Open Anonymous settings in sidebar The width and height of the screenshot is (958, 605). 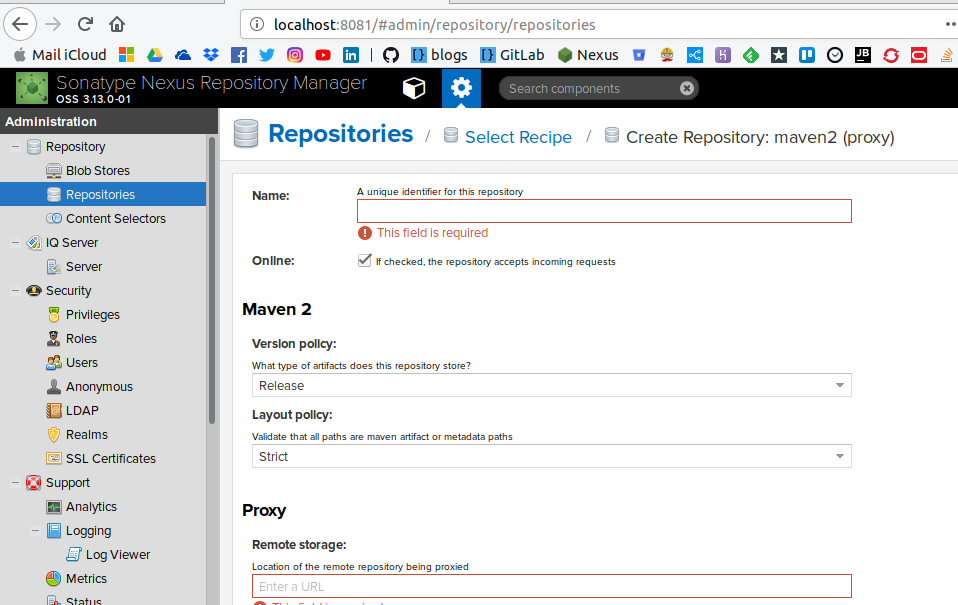coord(99,387)
